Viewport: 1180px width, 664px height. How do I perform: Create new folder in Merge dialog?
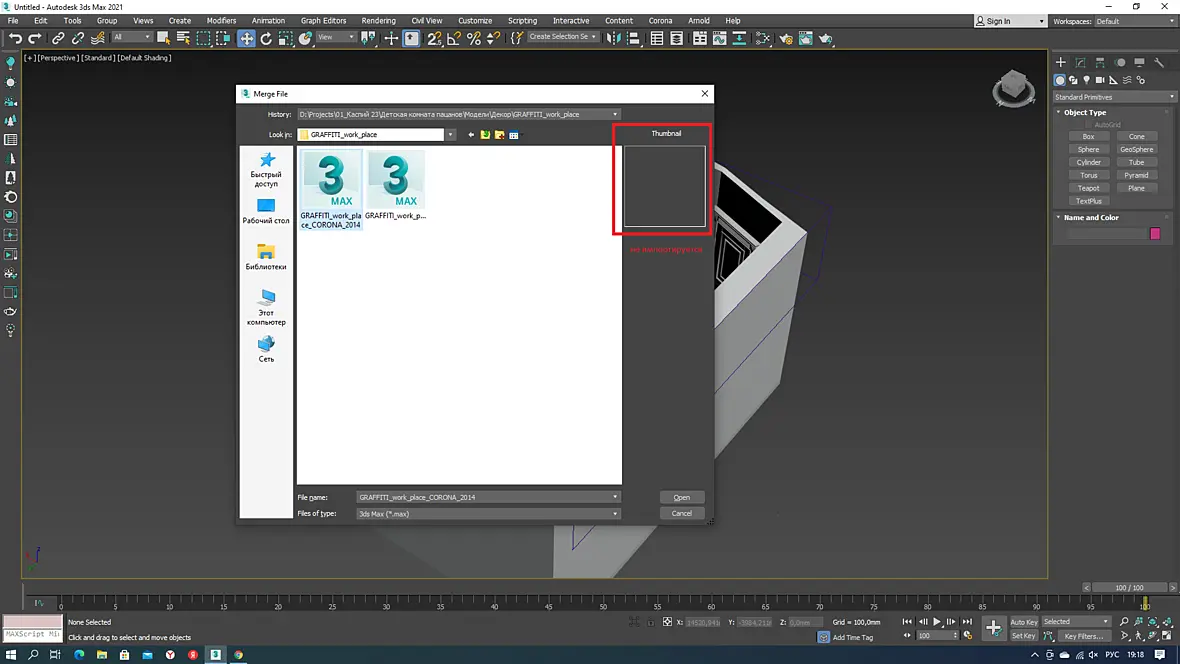(x=500, y=135)
